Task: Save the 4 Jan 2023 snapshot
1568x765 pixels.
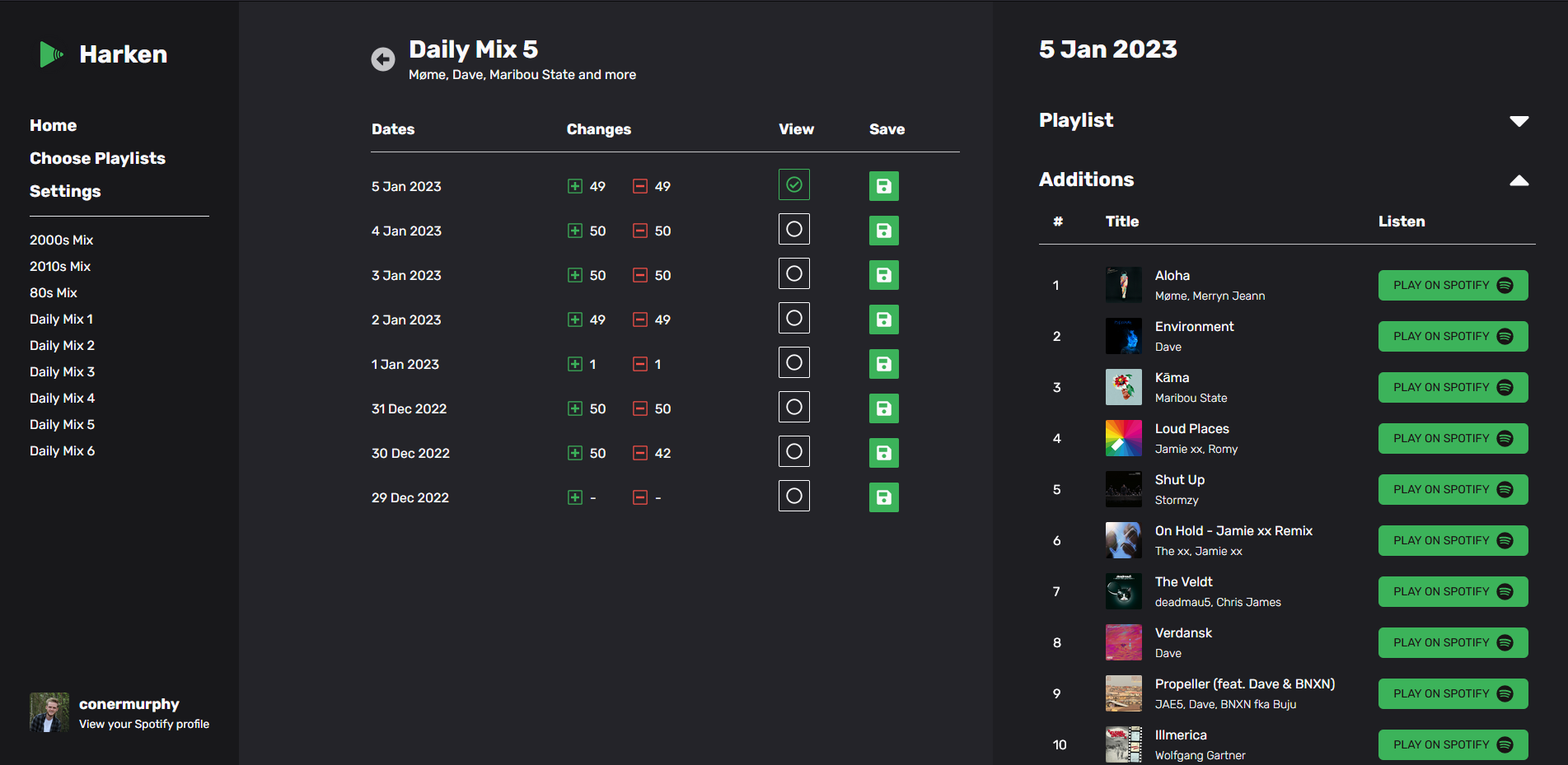Action: pos(884,231)
